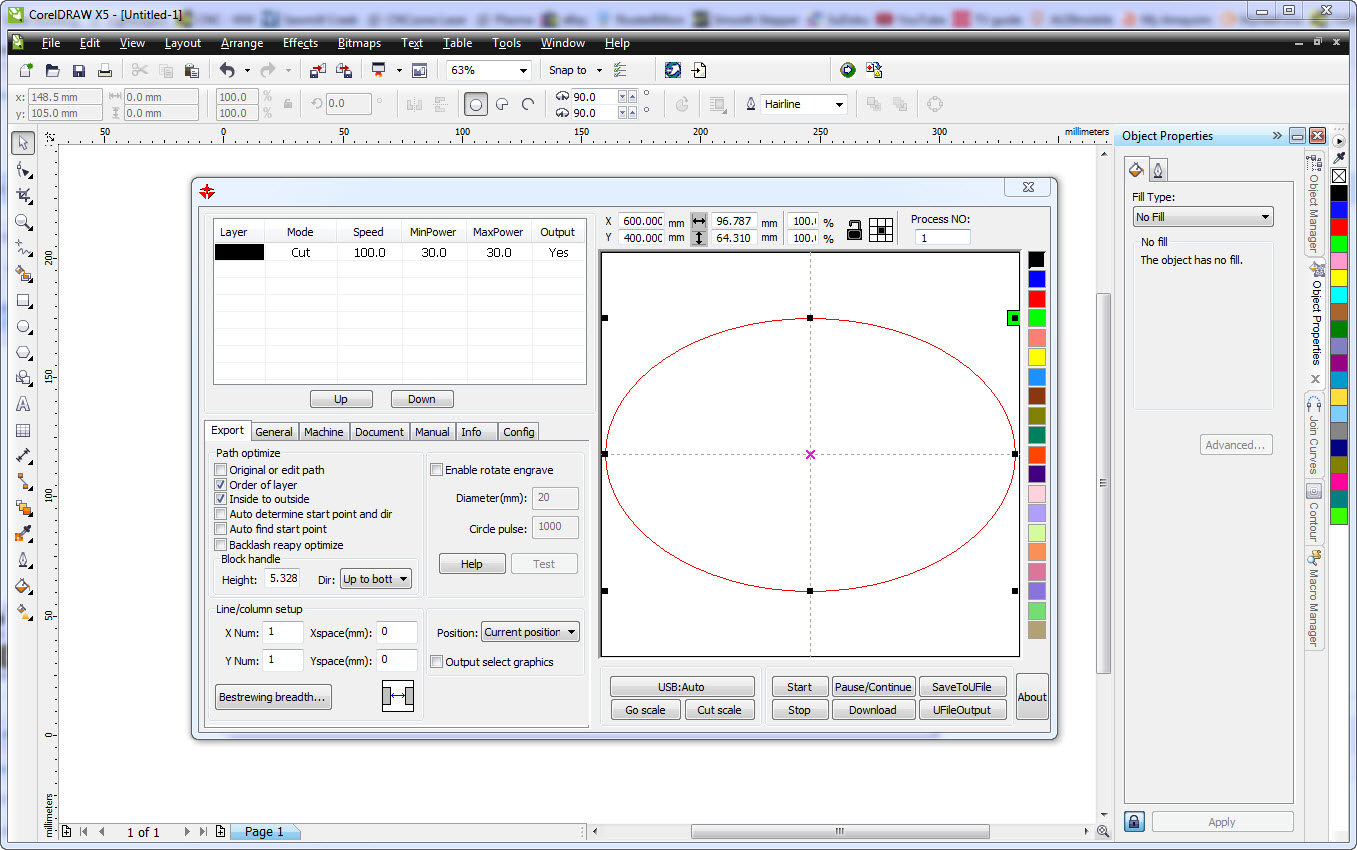Open the Hairline outline width dropdown
The image size is (1357, 850).
(x=839, y=104)
